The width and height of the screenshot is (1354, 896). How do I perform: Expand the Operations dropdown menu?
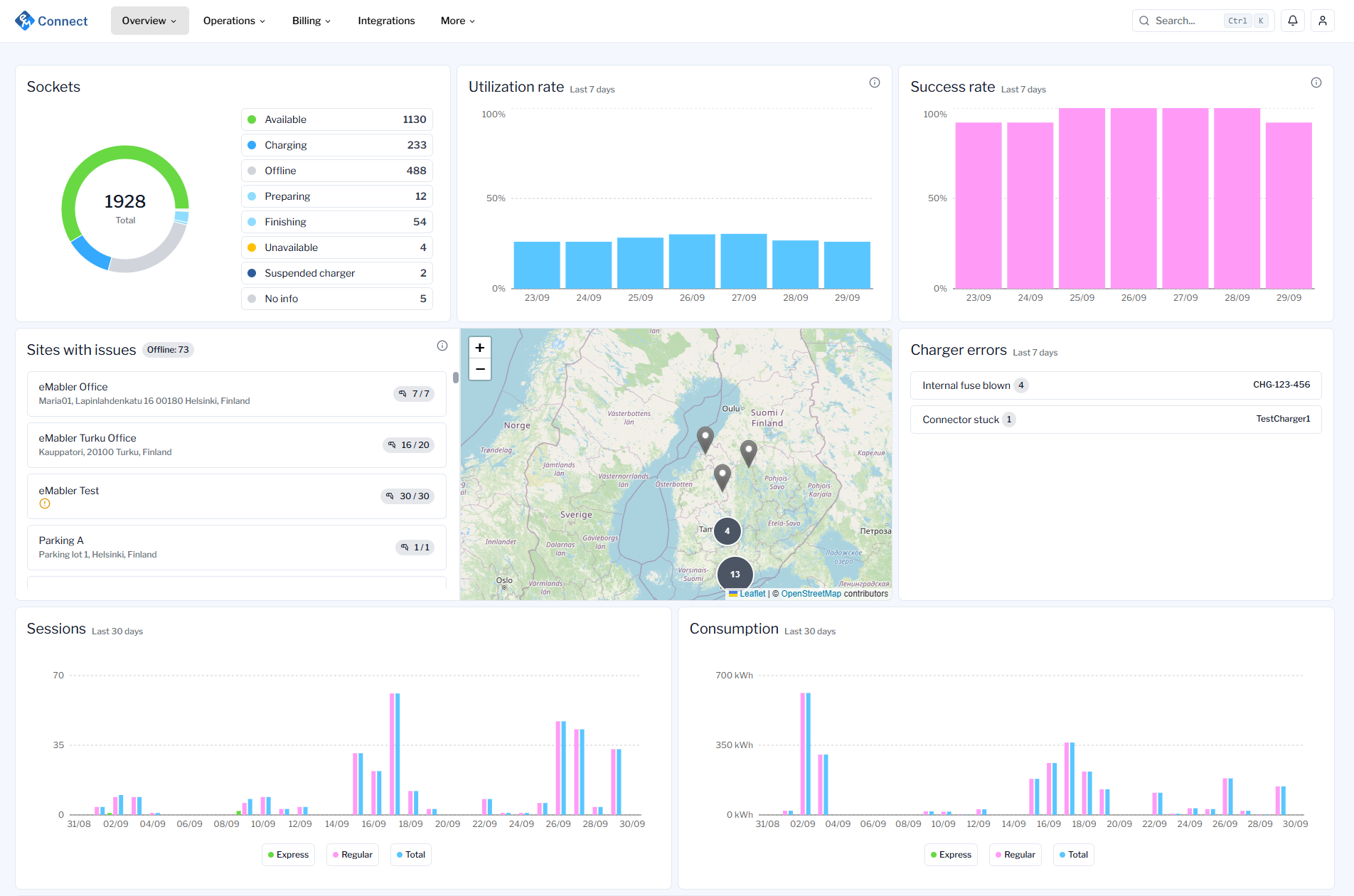(x=234, y=21)
